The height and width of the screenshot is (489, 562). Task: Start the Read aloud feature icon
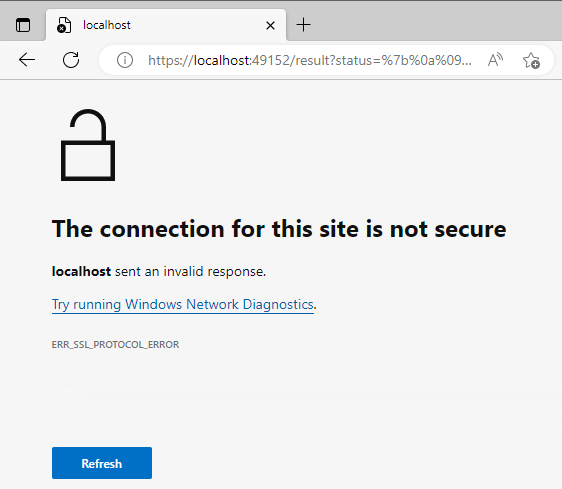click(495, 60)
